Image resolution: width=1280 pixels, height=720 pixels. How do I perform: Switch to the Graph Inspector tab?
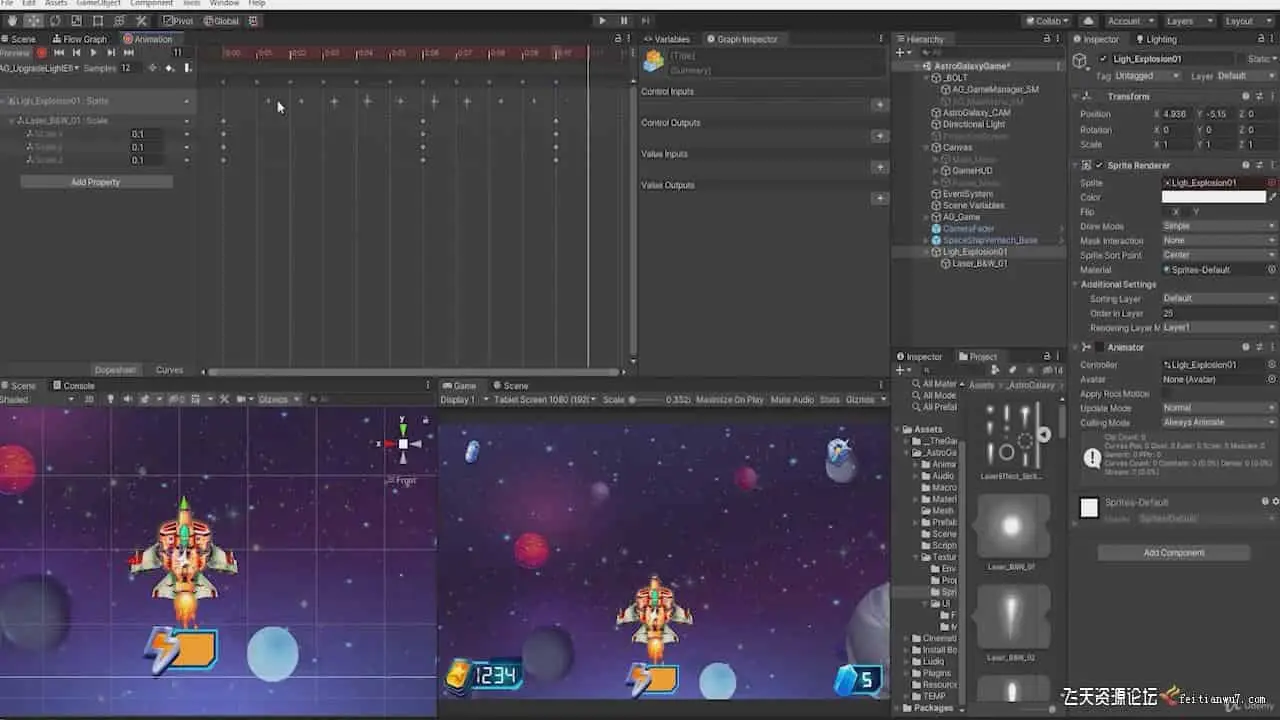(742, 39)
